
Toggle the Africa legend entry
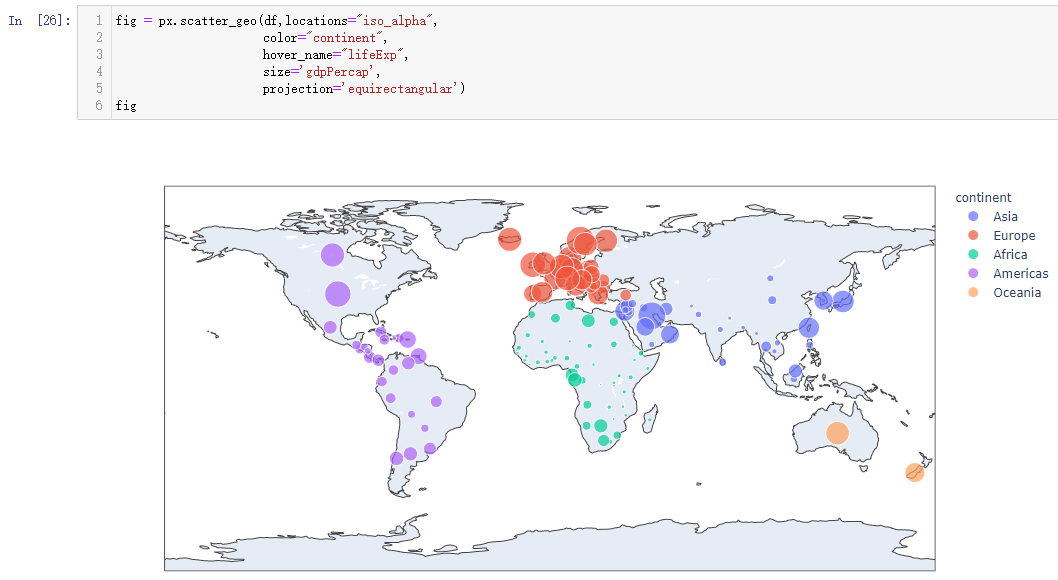[x=1009, y=254]
